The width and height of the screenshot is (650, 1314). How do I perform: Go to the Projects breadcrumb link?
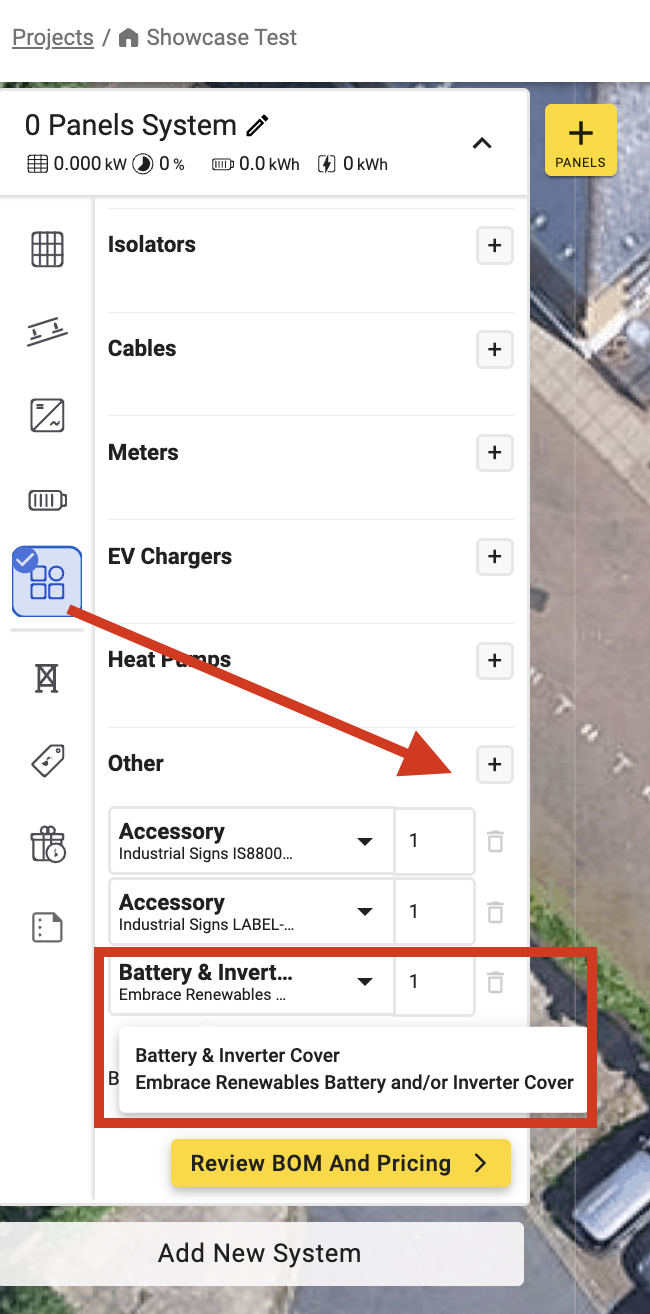click(x=53, y=38)
